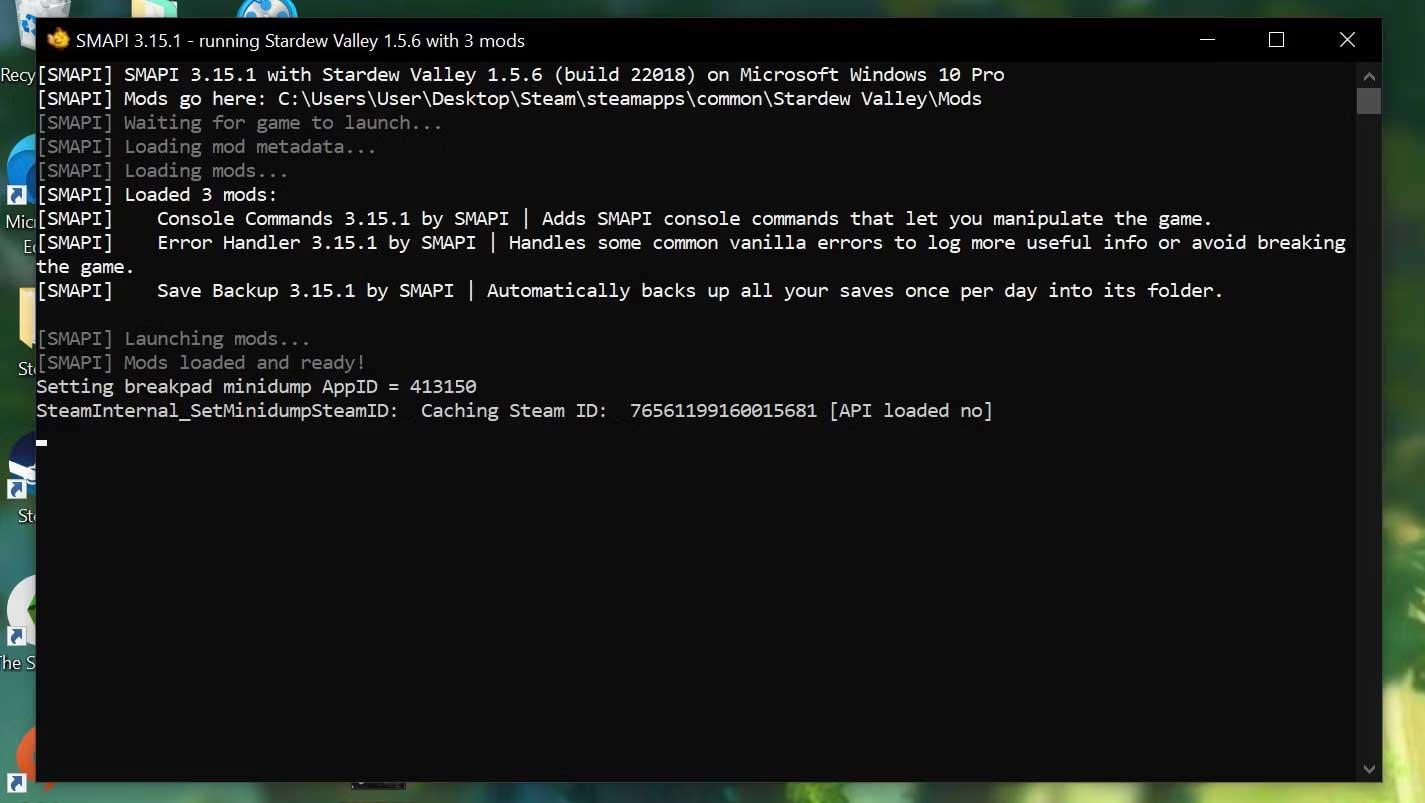This screenshot has height=803, width=1425.
Task: Minimize the SMAPI console window
Action: coord(1207,40)
